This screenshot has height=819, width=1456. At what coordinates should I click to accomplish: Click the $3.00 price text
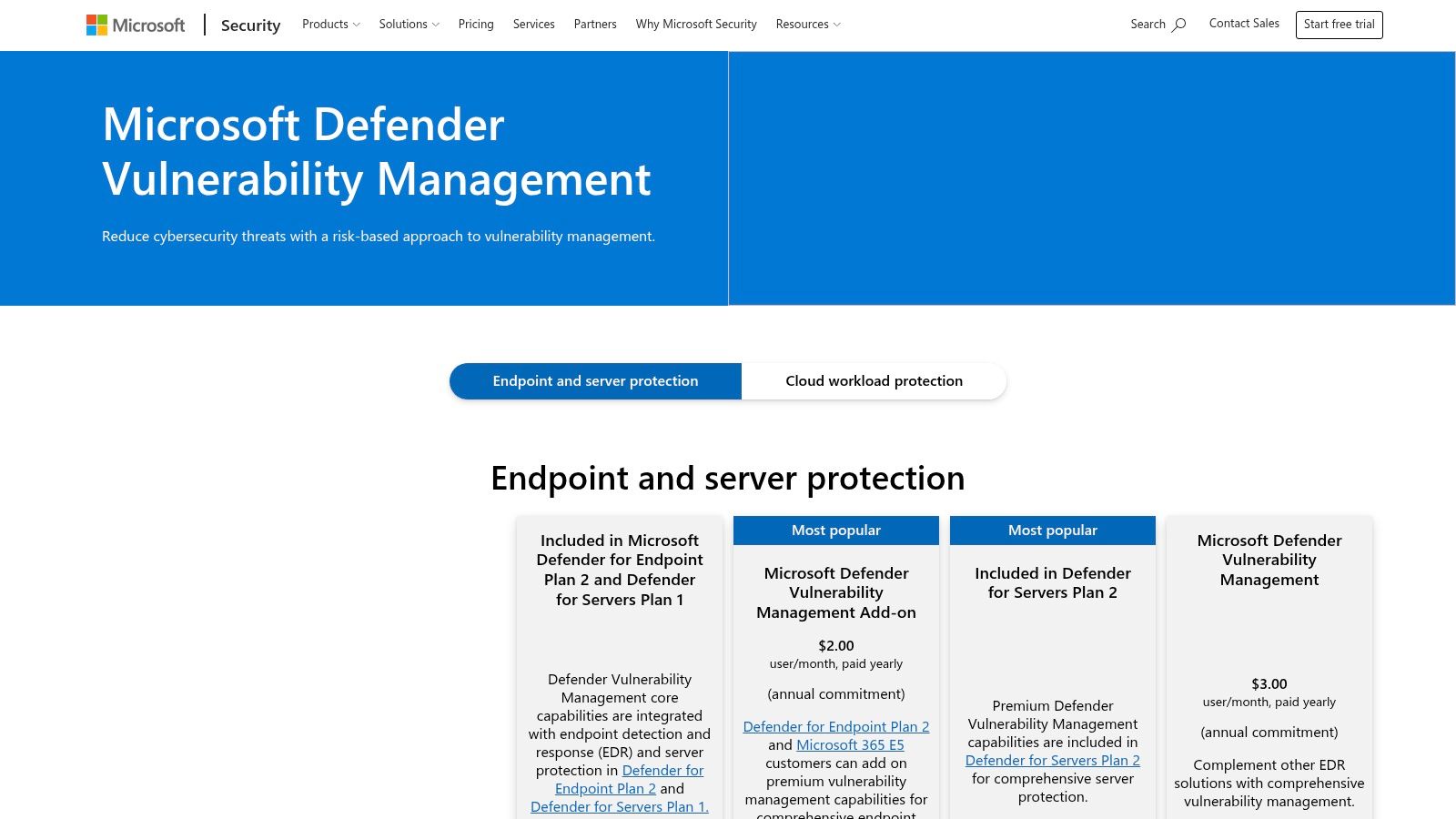tap(1269, 683)
